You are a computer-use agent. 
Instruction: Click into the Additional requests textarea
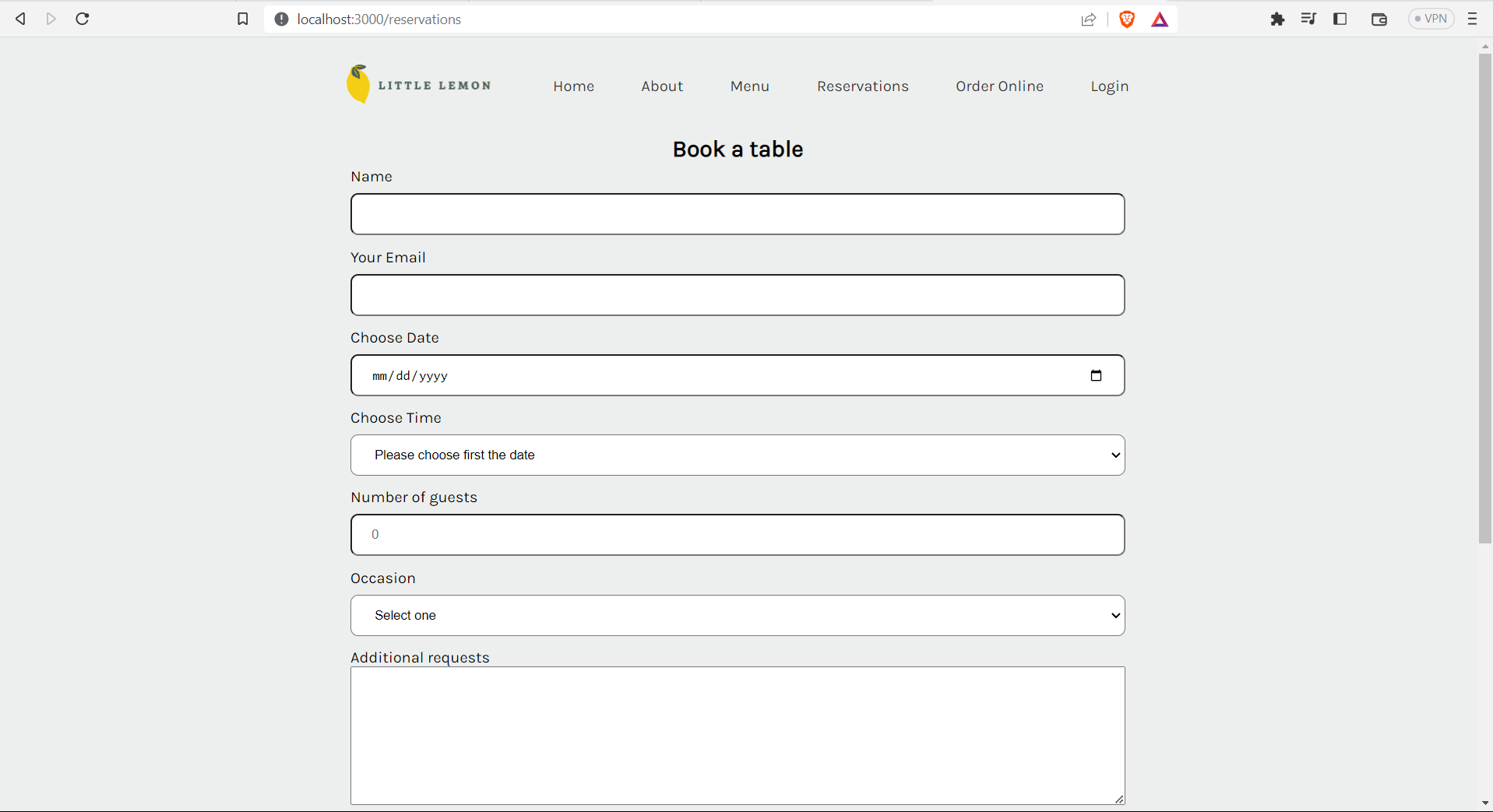738,735
